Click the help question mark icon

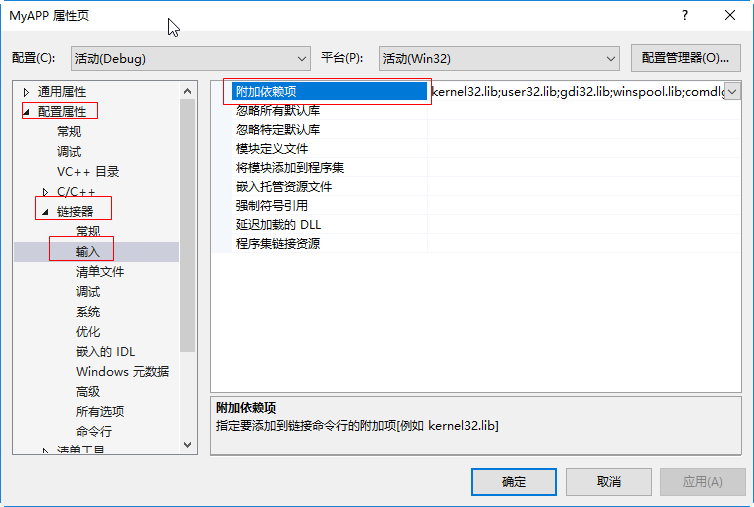(685, 15)
